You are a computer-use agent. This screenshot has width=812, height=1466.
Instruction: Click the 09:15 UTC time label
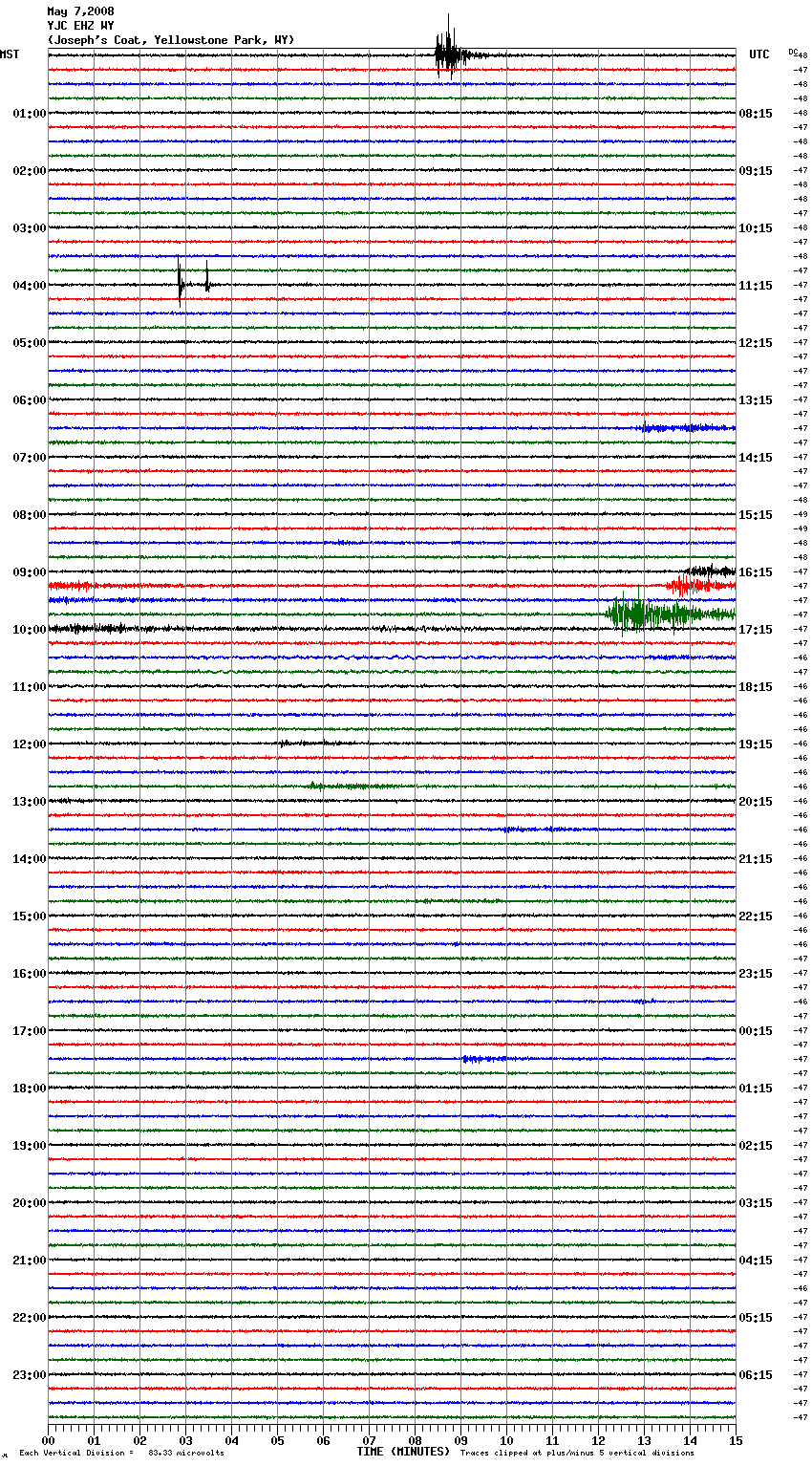(x=756, y=171)
